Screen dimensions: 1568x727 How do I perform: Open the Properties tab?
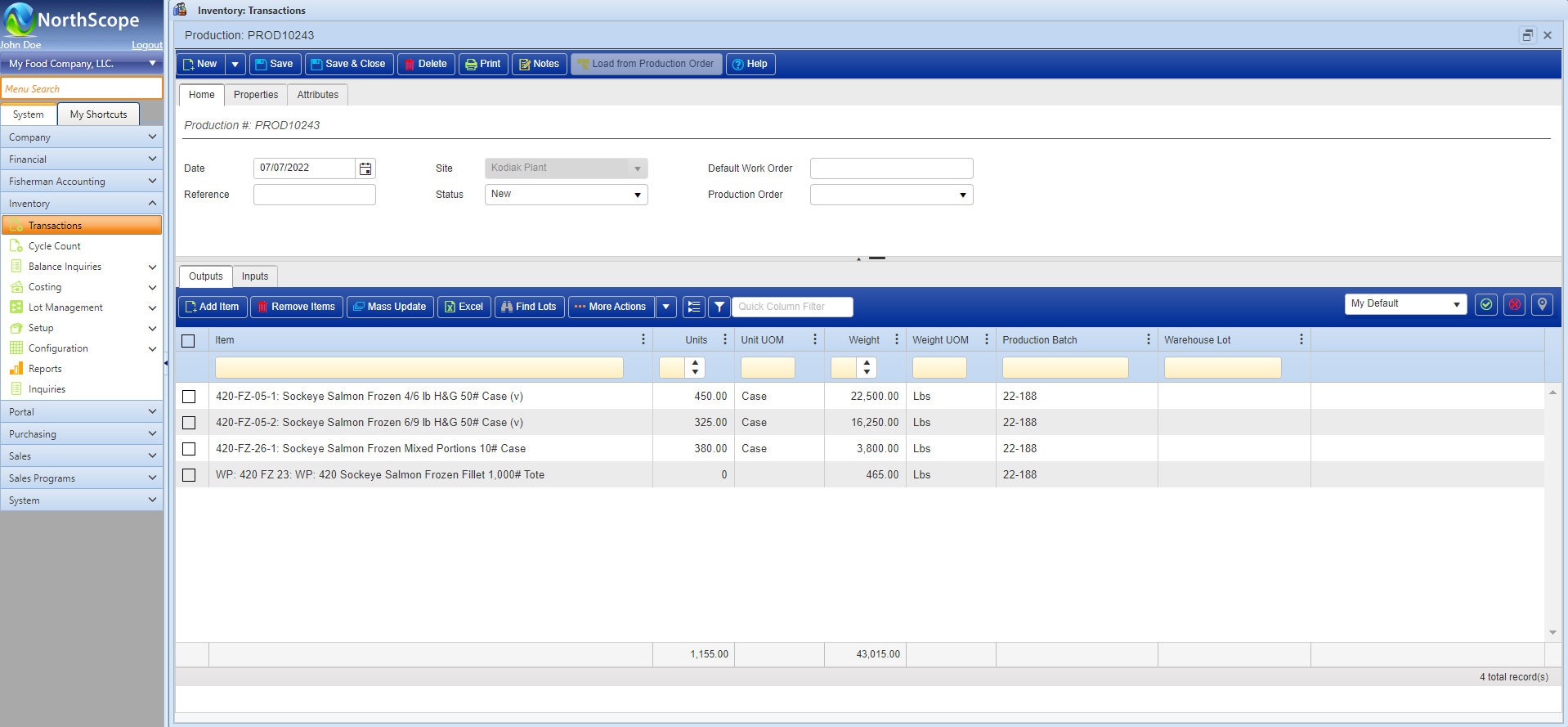point(255,95)
